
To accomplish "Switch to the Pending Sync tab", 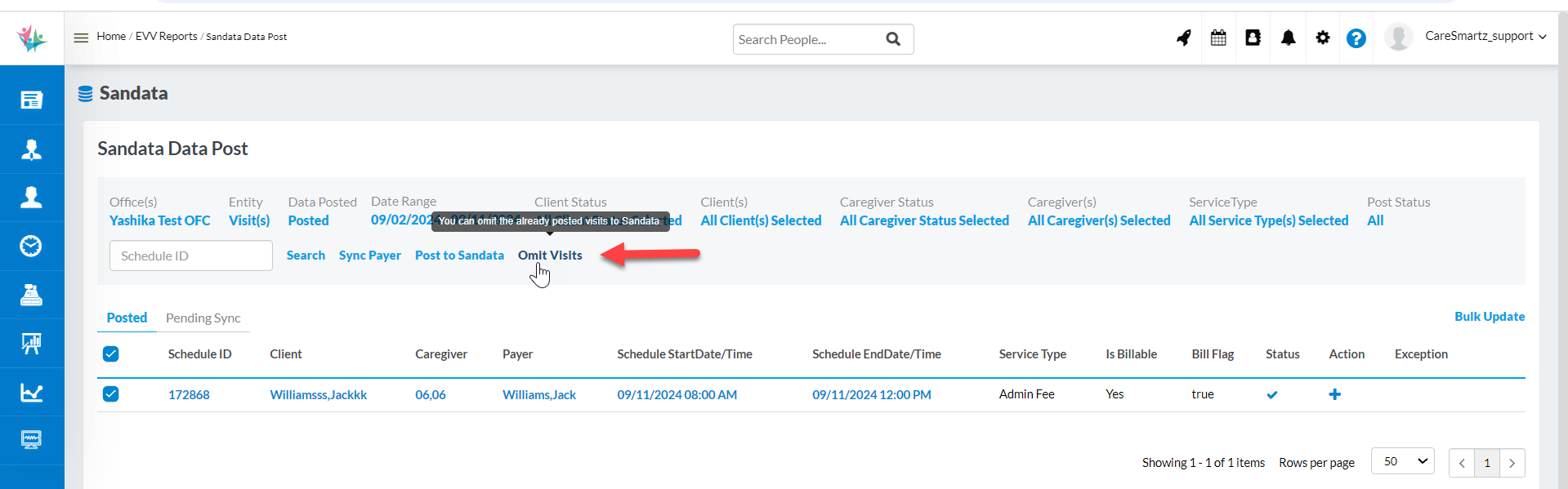I will (x=203, y=318).
